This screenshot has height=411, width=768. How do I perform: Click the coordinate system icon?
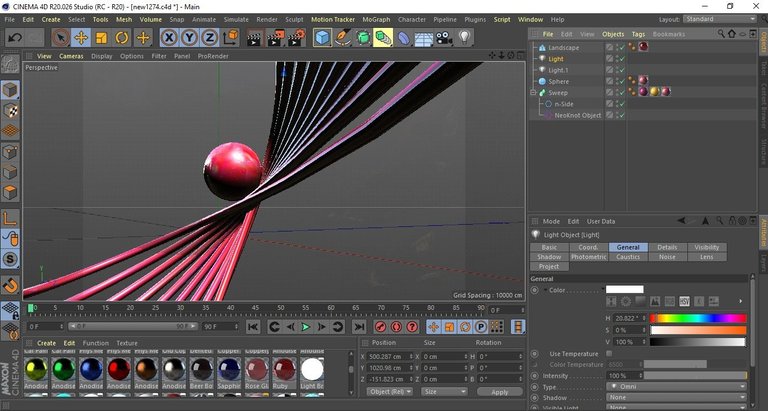(231, 38)
